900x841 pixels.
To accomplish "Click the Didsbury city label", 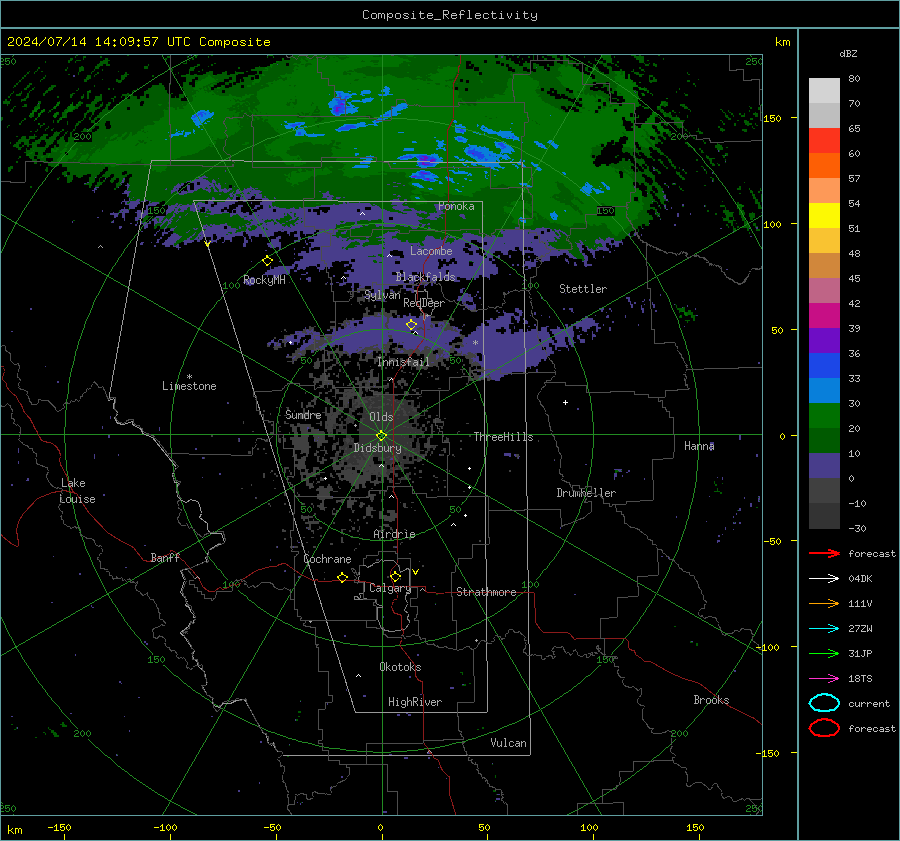I will (x=377, y=448).
